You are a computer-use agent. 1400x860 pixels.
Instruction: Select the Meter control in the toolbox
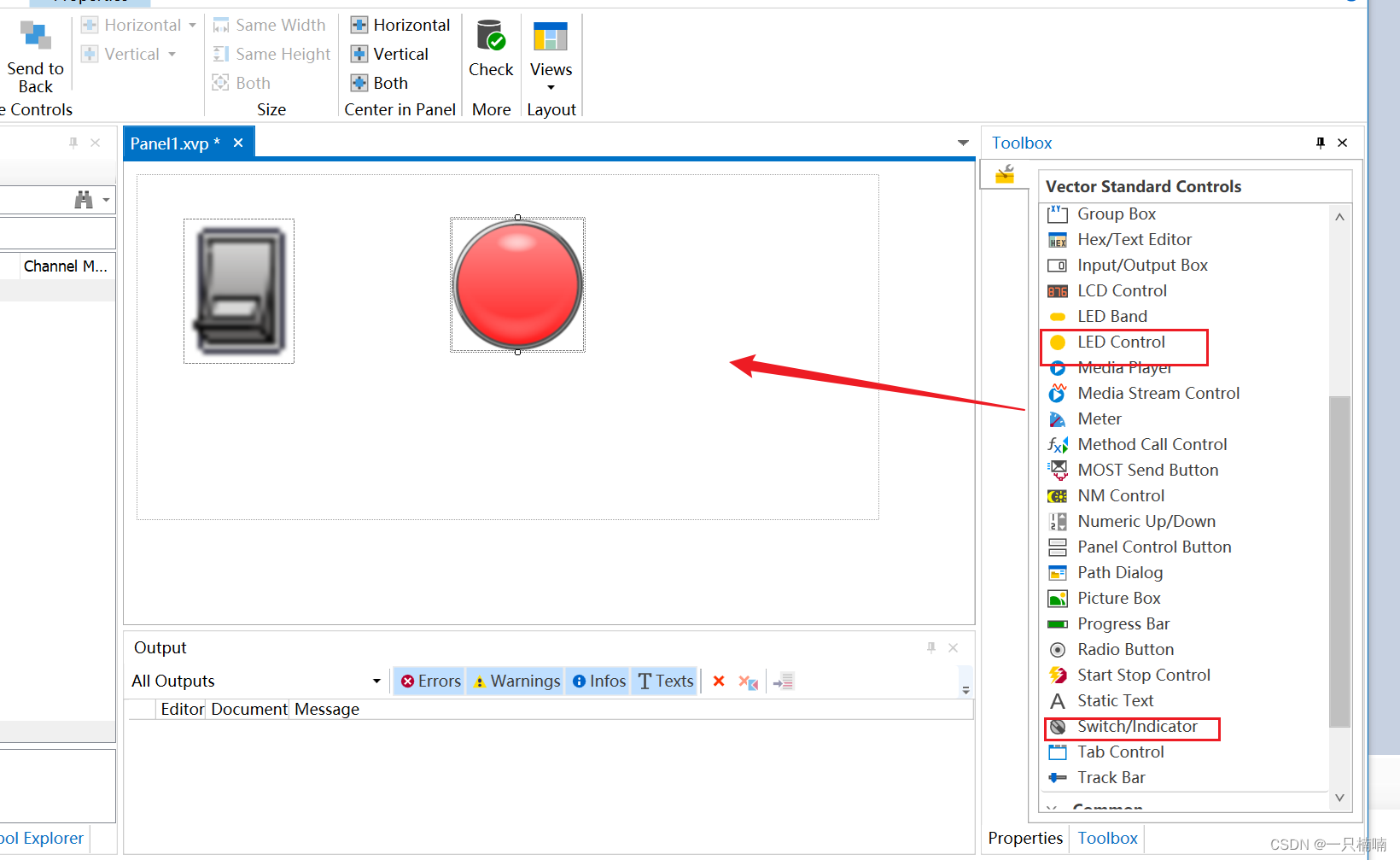[1100, 418]
